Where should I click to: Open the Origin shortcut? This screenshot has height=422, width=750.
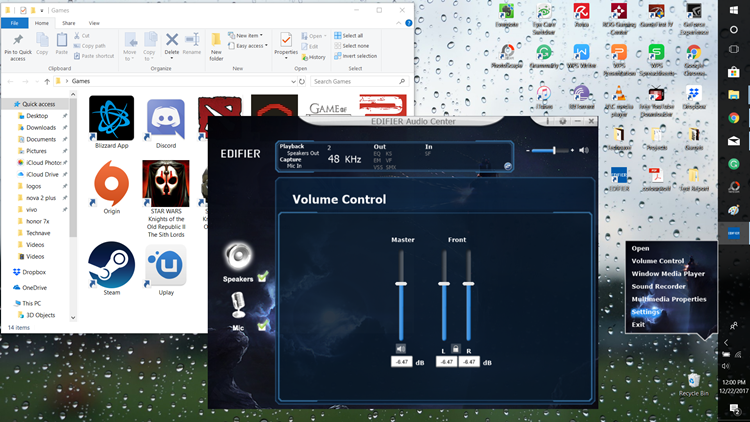point(111,188)
